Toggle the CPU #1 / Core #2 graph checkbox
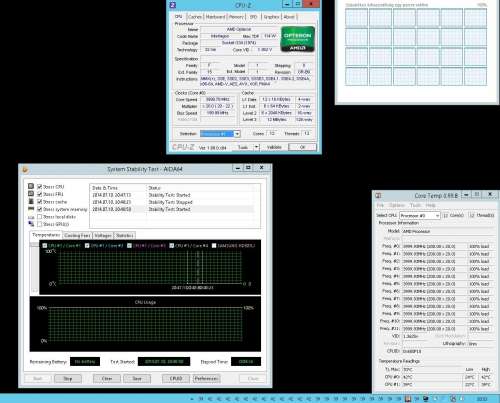Screen dimensions: 500x403 (x=87, y=246)
